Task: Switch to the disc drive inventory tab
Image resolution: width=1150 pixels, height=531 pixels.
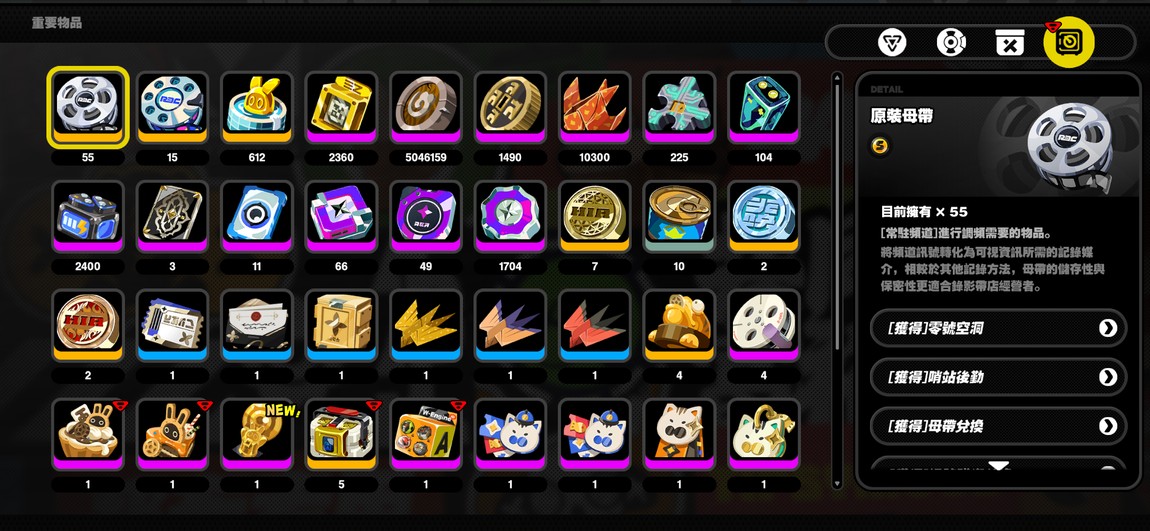Action: point(951,43)
